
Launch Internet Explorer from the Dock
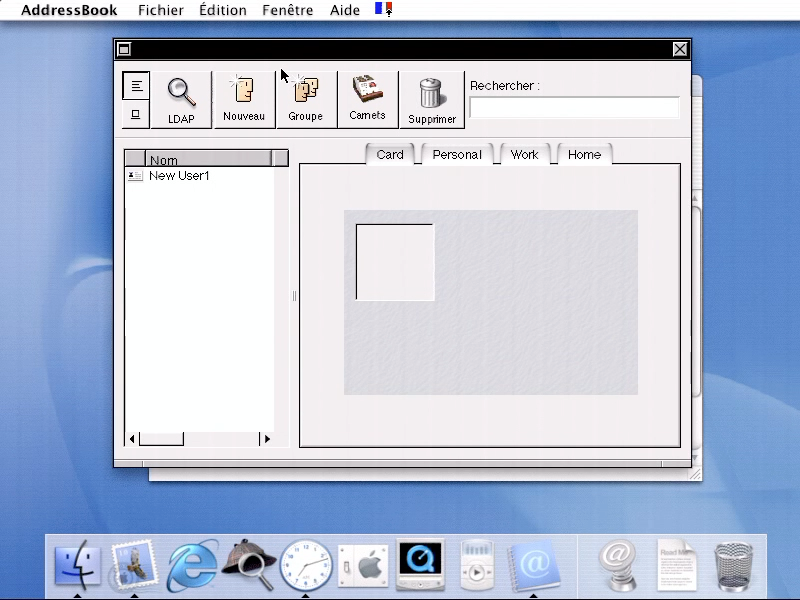(192, 566)
